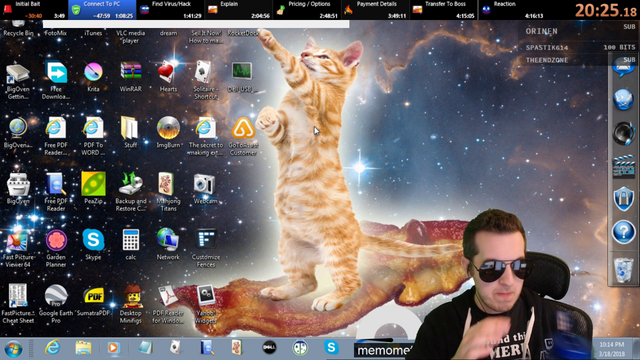
Task: Open the Dell USB desktop icon
Action: point(242,72)
